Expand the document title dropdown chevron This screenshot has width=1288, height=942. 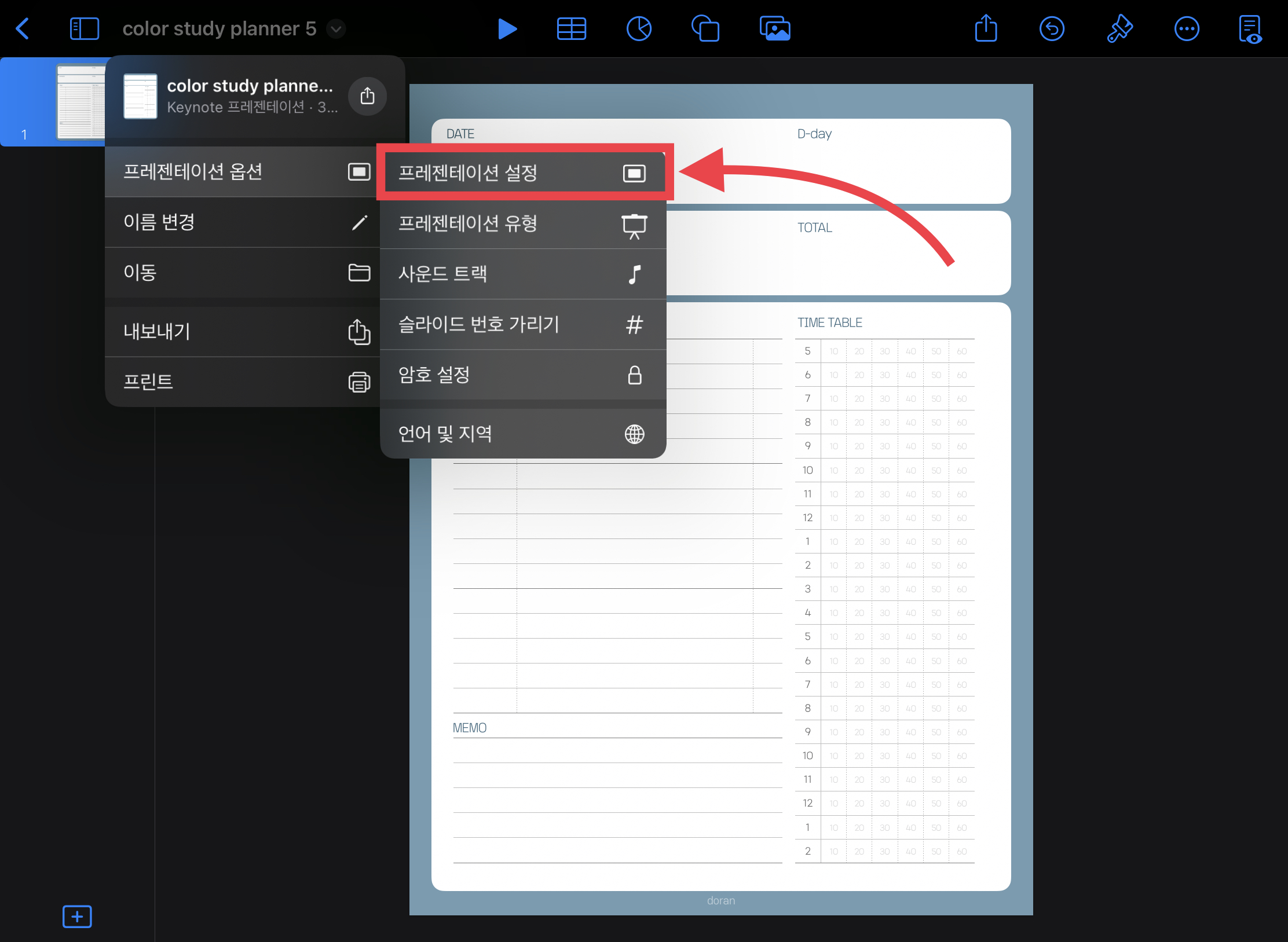pyautogui.click(x=336, y=29)
